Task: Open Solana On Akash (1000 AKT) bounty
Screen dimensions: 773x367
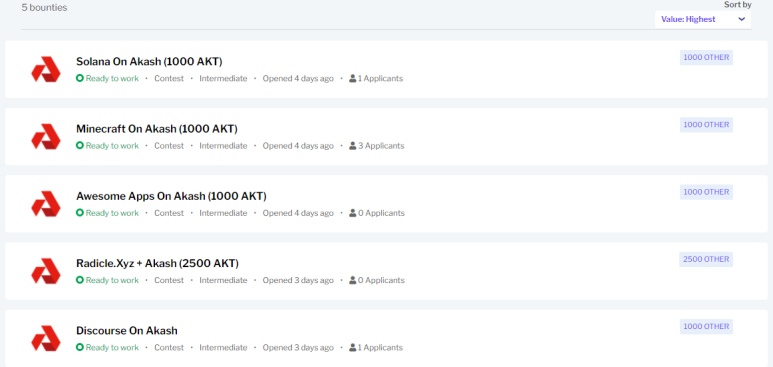Action: tap(149, 62)
